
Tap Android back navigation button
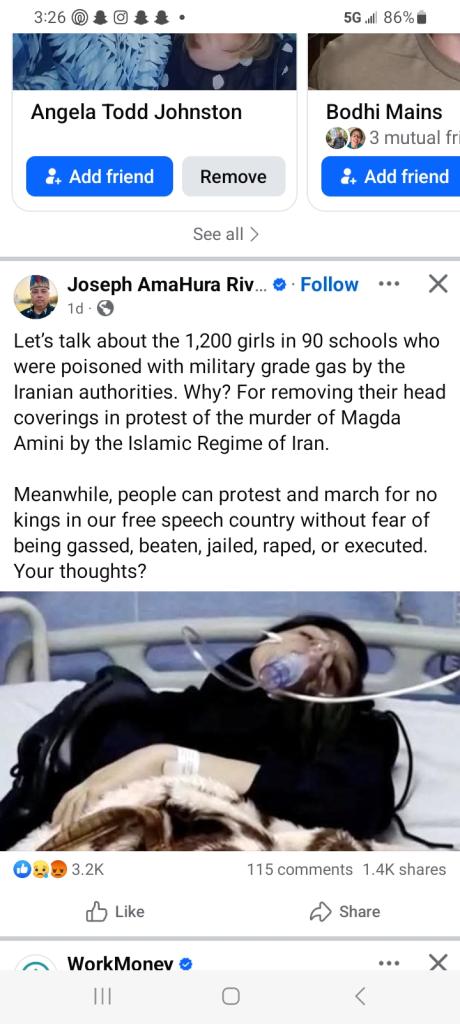coord(359,996)
